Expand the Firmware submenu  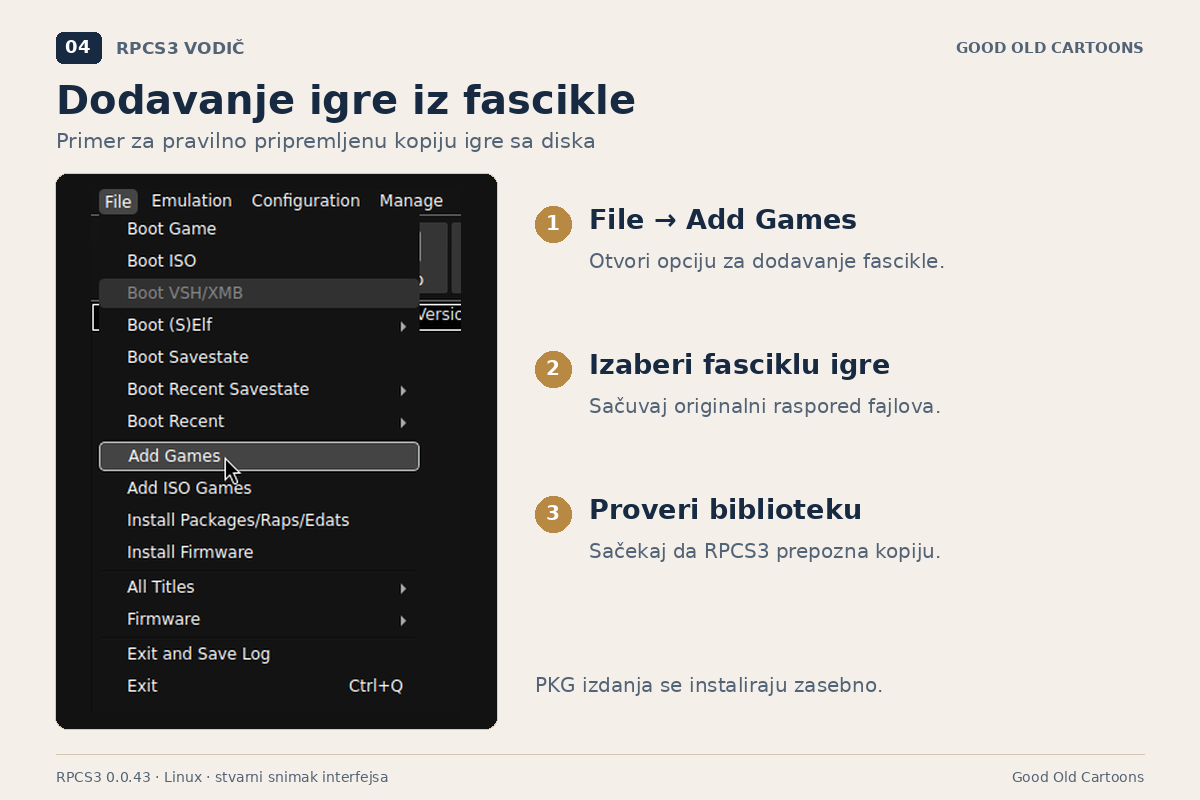click(259, 619)
